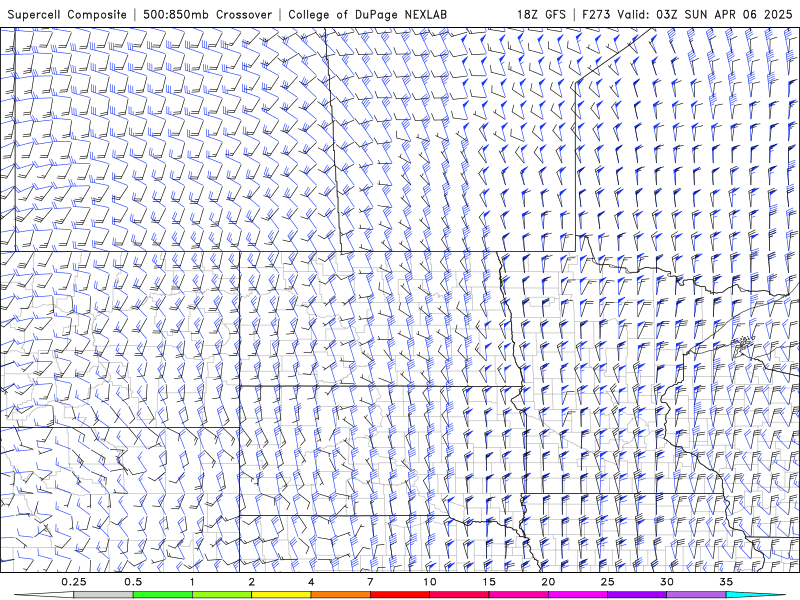Click the violet 25–30 legend segment
Viewport: 800px width, 600px height.
click(637, 595)
